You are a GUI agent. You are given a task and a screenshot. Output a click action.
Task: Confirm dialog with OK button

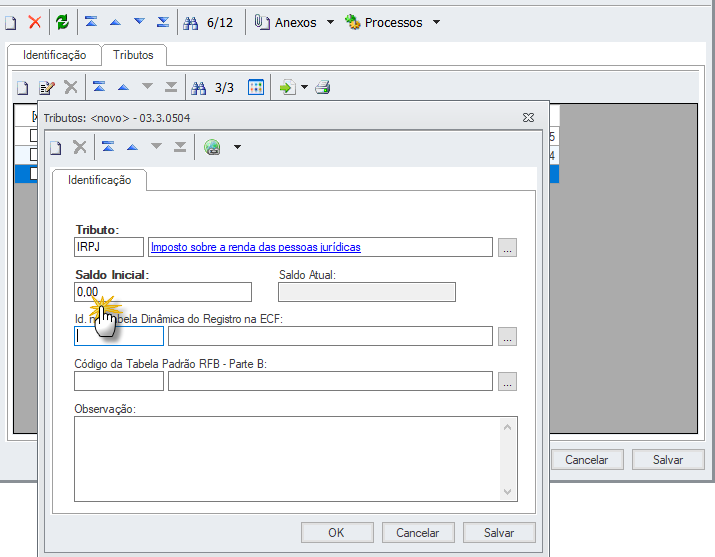click(x=337, y=532)
